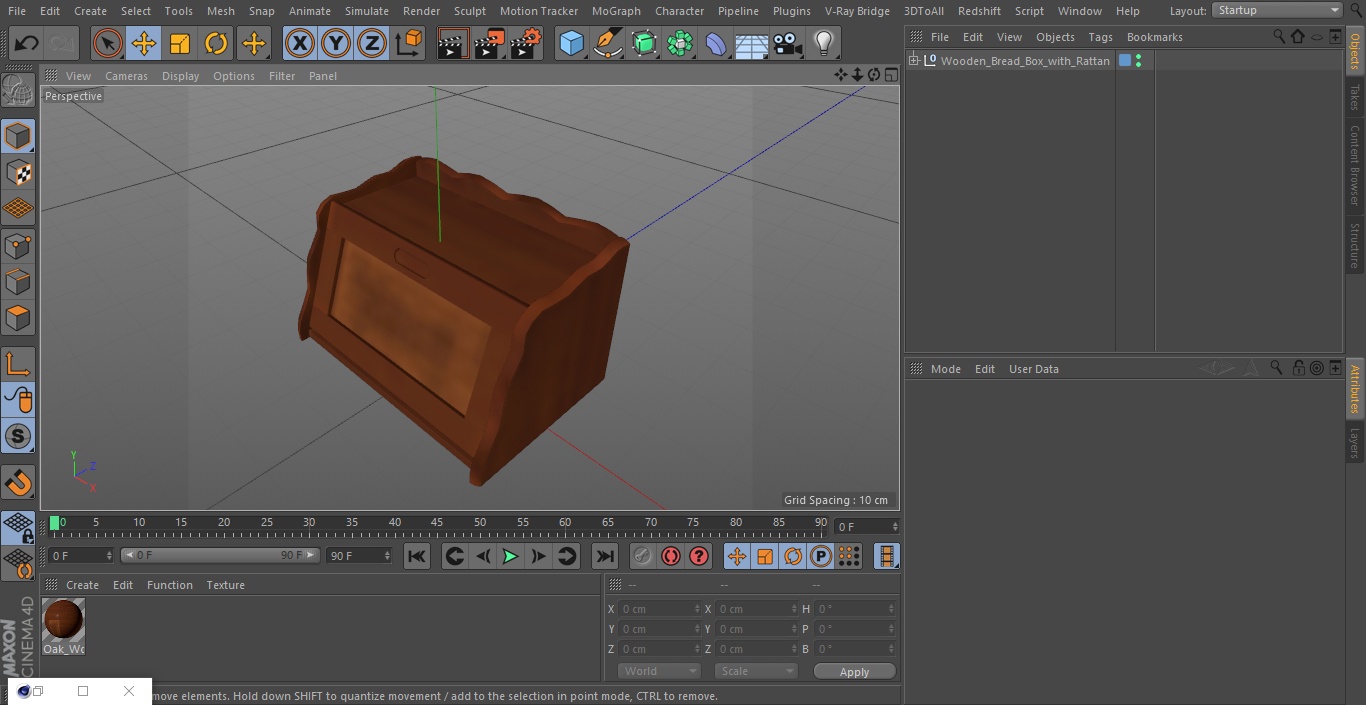This screenshot has width=1366, height=705.
Task: Switch to Texture mode
Action: coord(18,173)
